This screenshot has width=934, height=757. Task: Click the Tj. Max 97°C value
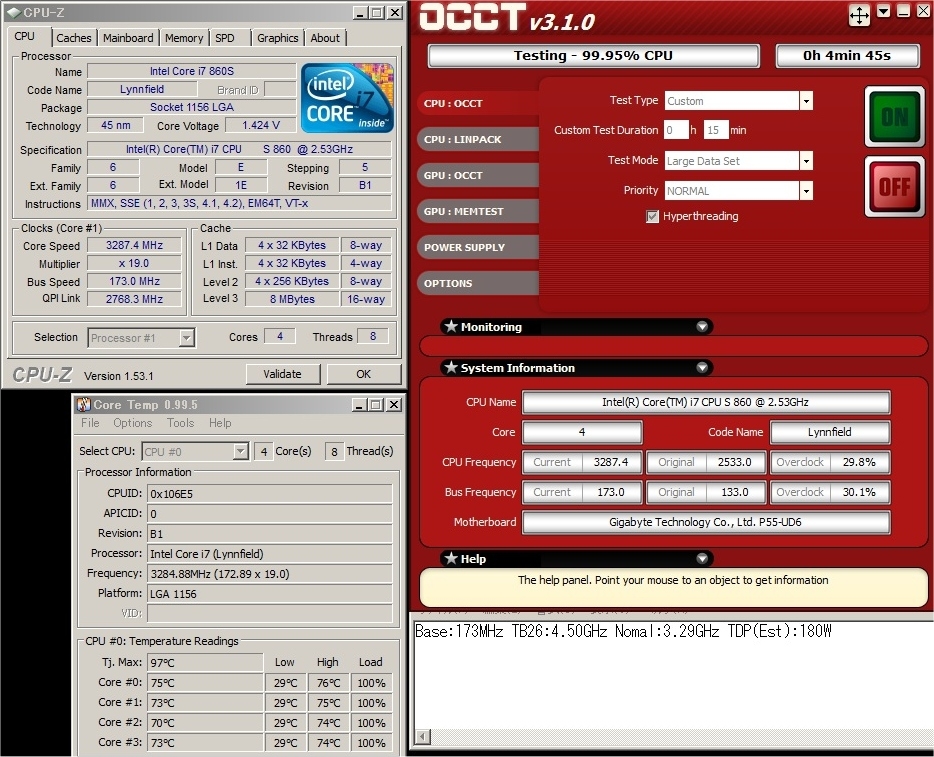(205, 663)
